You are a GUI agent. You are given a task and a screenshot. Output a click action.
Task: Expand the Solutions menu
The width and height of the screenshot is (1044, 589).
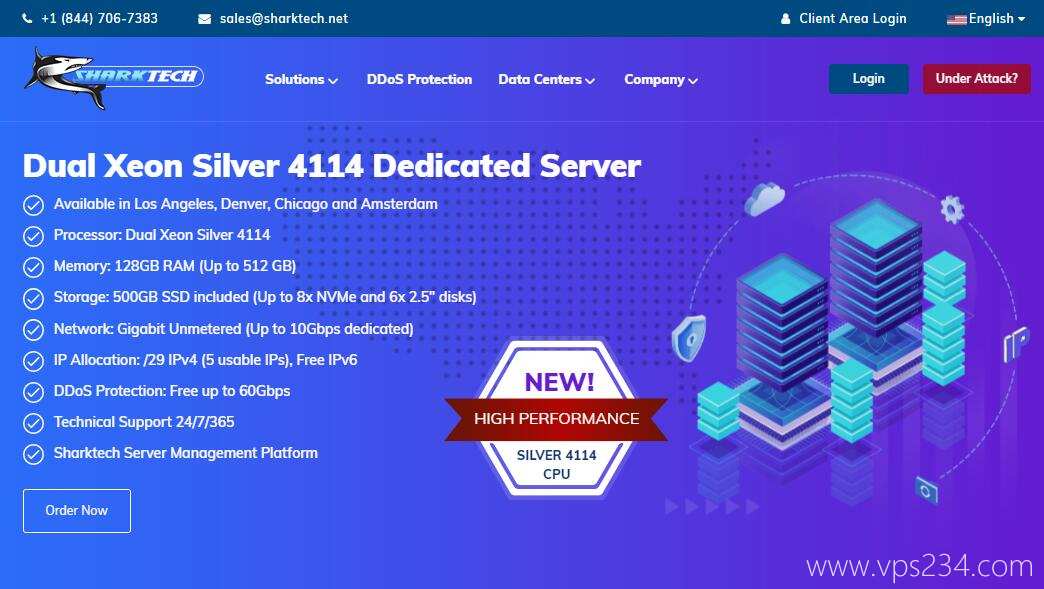pos(302,79)
